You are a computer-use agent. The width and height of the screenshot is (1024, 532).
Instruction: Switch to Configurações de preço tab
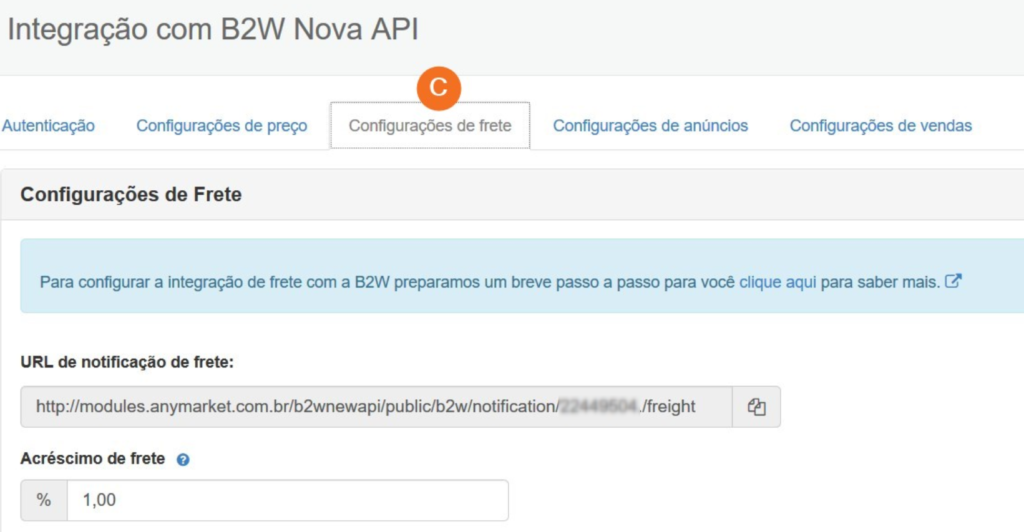tap(221, 125)
